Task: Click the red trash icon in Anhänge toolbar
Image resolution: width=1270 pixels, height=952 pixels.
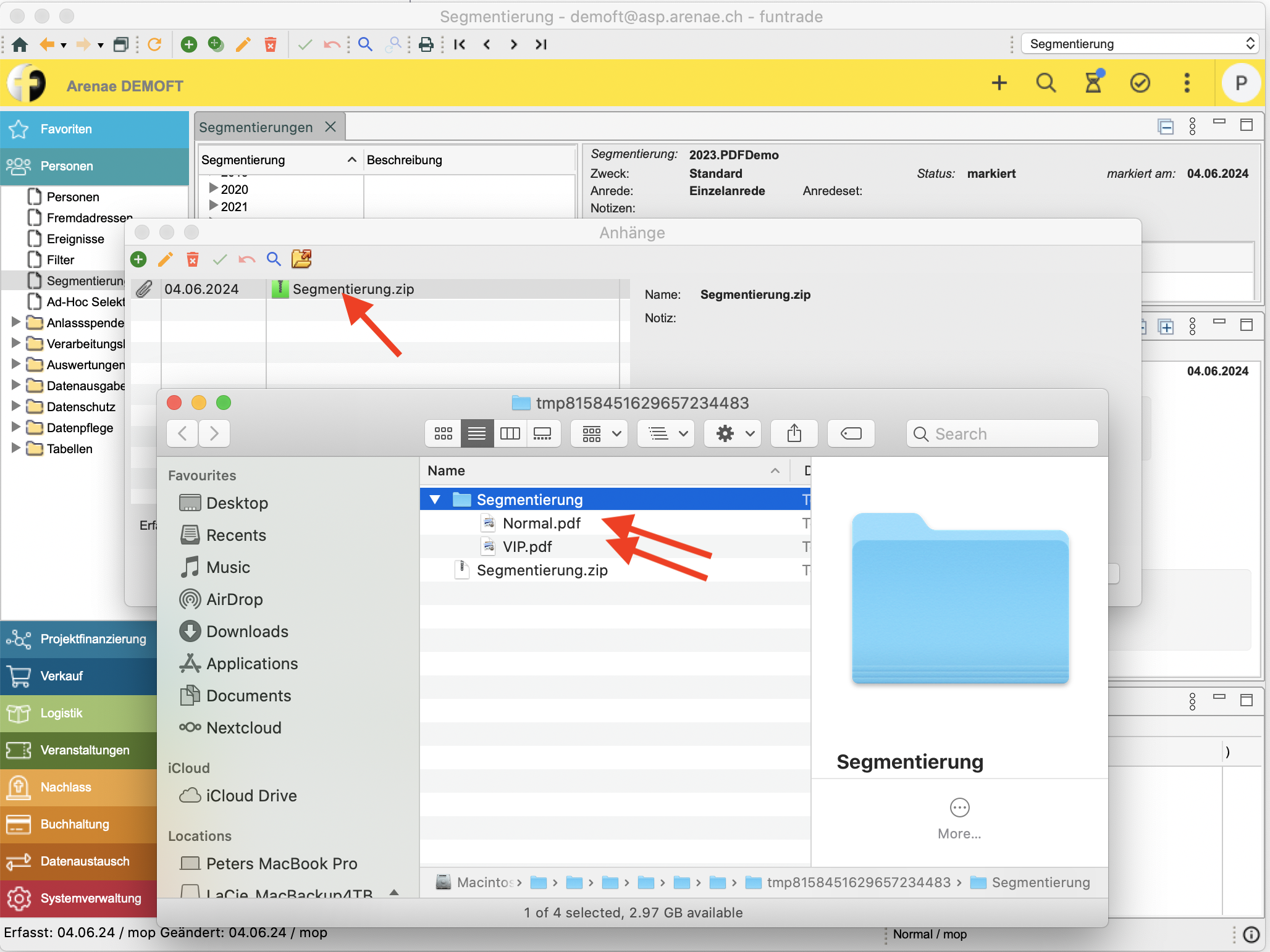Action: click(193, 259)
